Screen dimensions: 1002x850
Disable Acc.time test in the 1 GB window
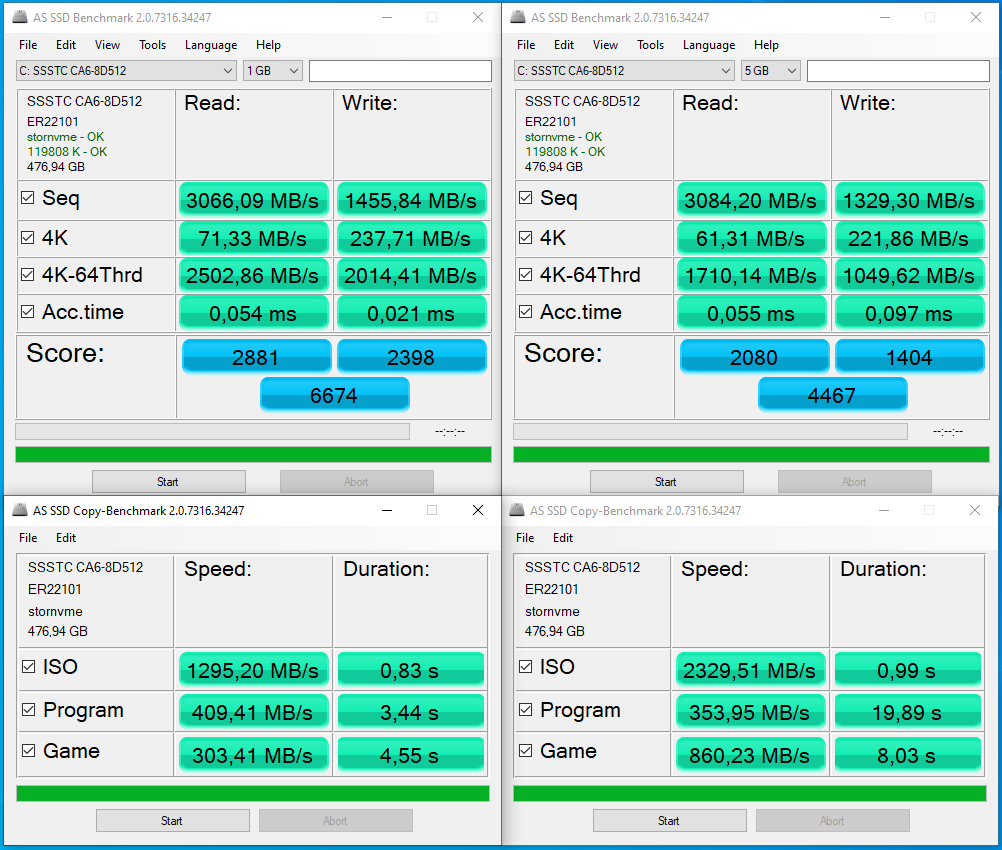pyautogui.click(x=27, y=312)
